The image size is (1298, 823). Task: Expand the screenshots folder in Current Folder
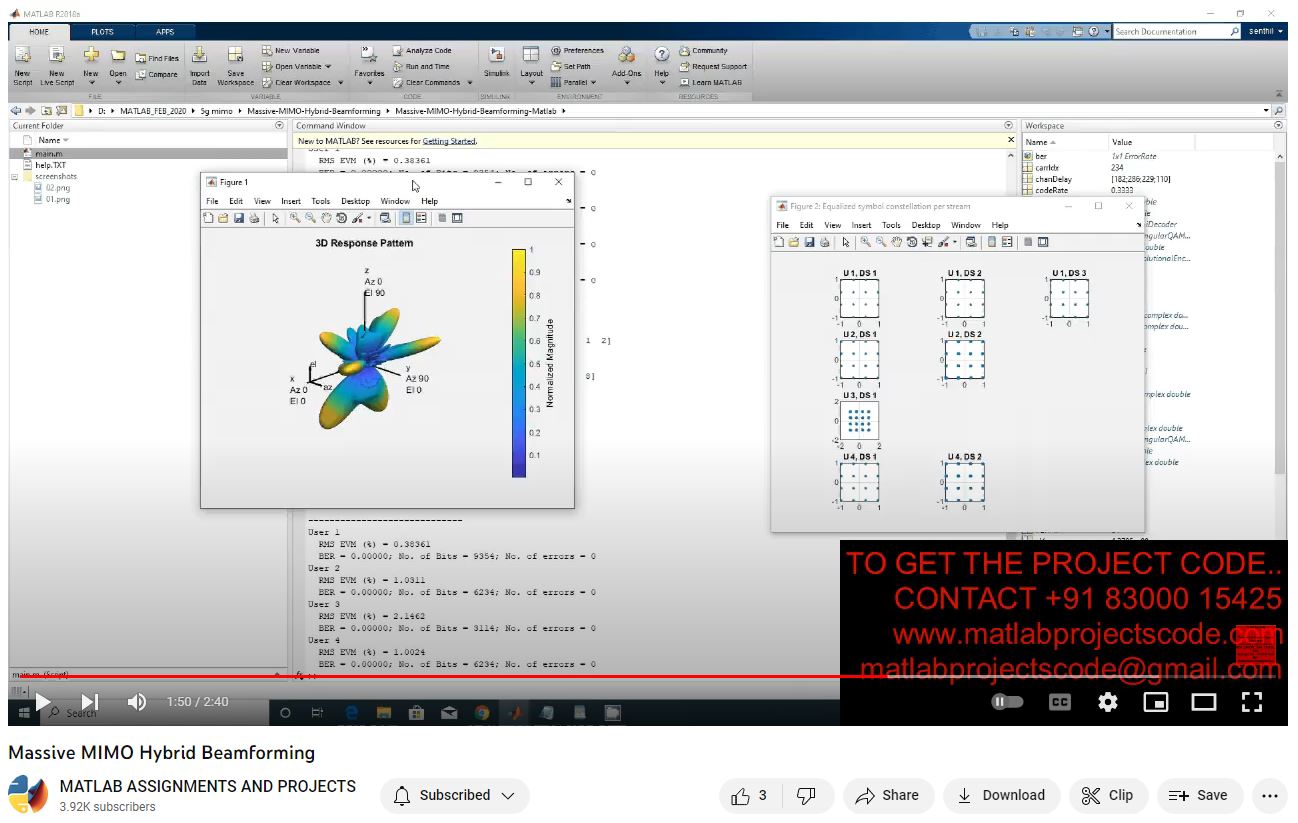click(15, 177)
